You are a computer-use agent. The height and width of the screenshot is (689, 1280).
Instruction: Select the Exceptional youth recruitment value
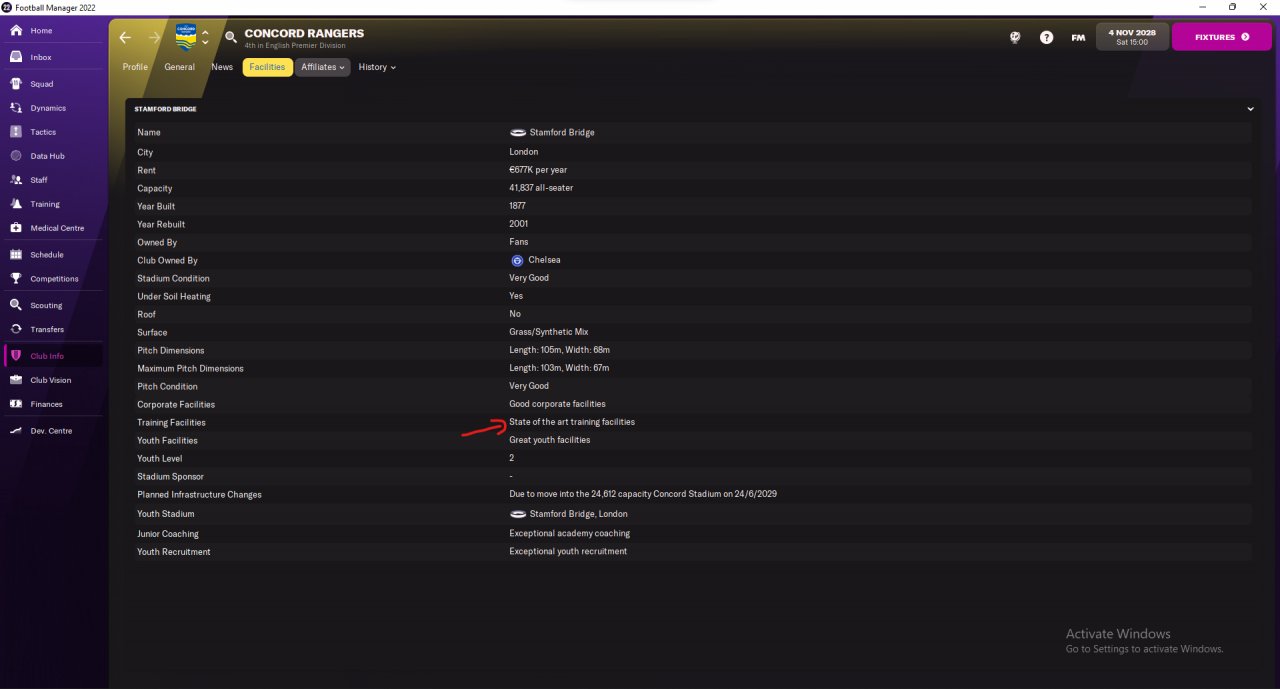(568, 552)
